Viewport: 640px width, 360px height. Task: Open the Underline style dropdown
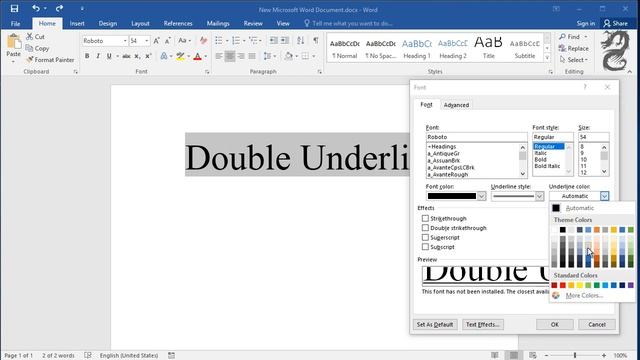tap(540, 196)
